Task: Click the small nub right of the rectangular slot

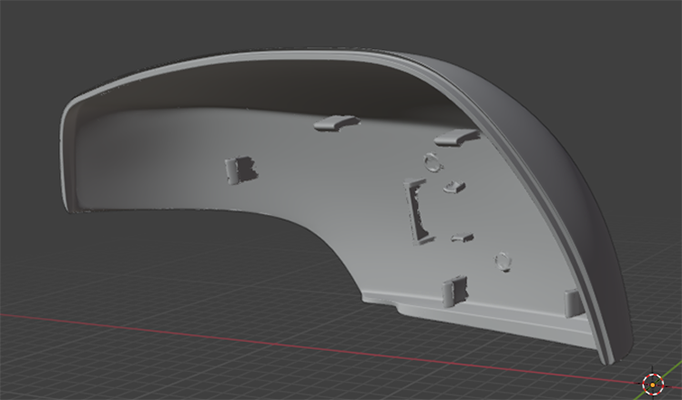Action: point(456,186)
